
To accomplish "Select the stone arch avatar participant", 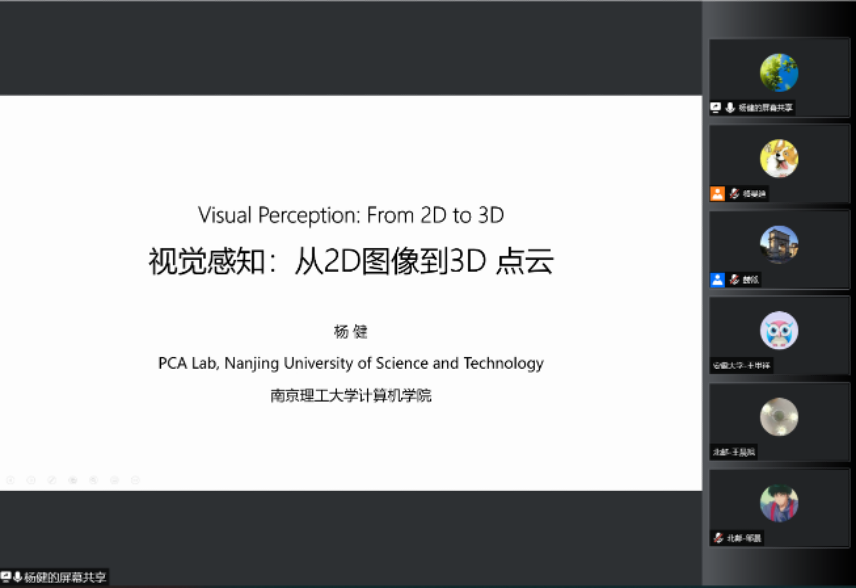I will (779, 245).
